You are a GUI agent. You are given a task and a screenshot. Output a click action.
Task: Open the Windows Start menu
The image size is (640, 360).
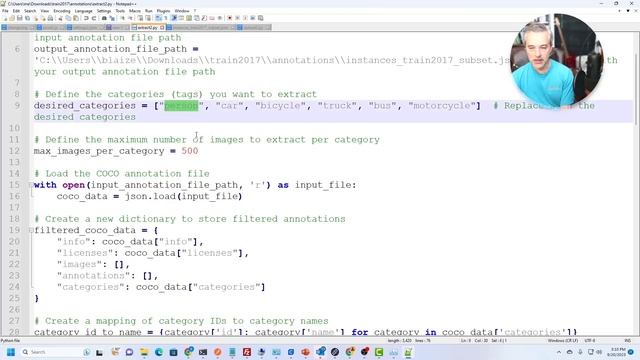coord(11,352)
